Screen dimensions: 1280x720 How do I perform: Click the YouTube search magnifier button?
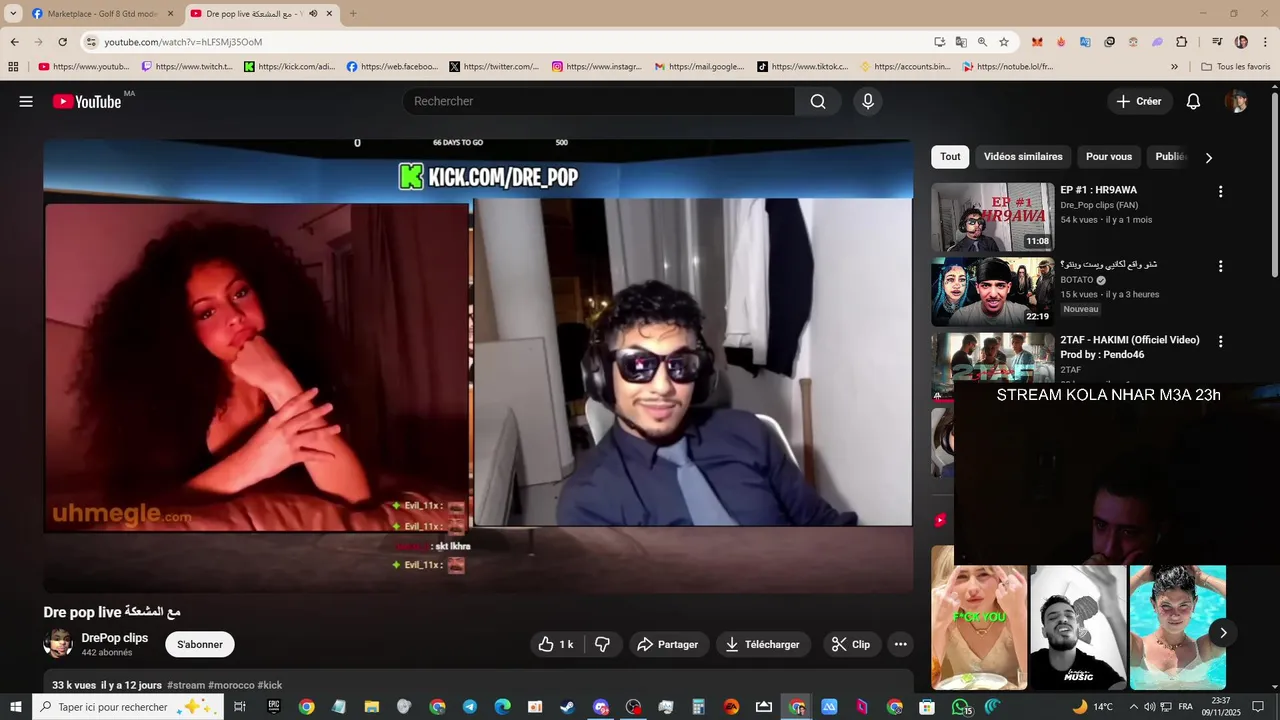(818, 101)
